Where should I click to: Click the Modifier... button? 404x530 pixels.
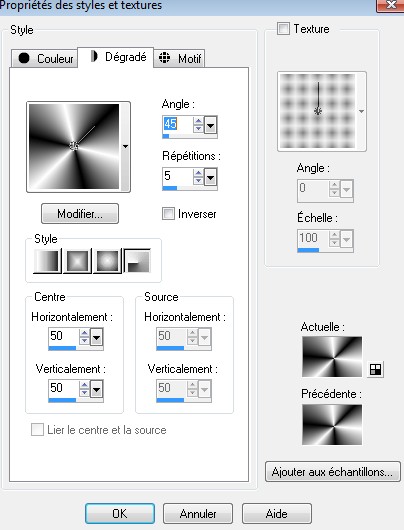click(80, 214)
